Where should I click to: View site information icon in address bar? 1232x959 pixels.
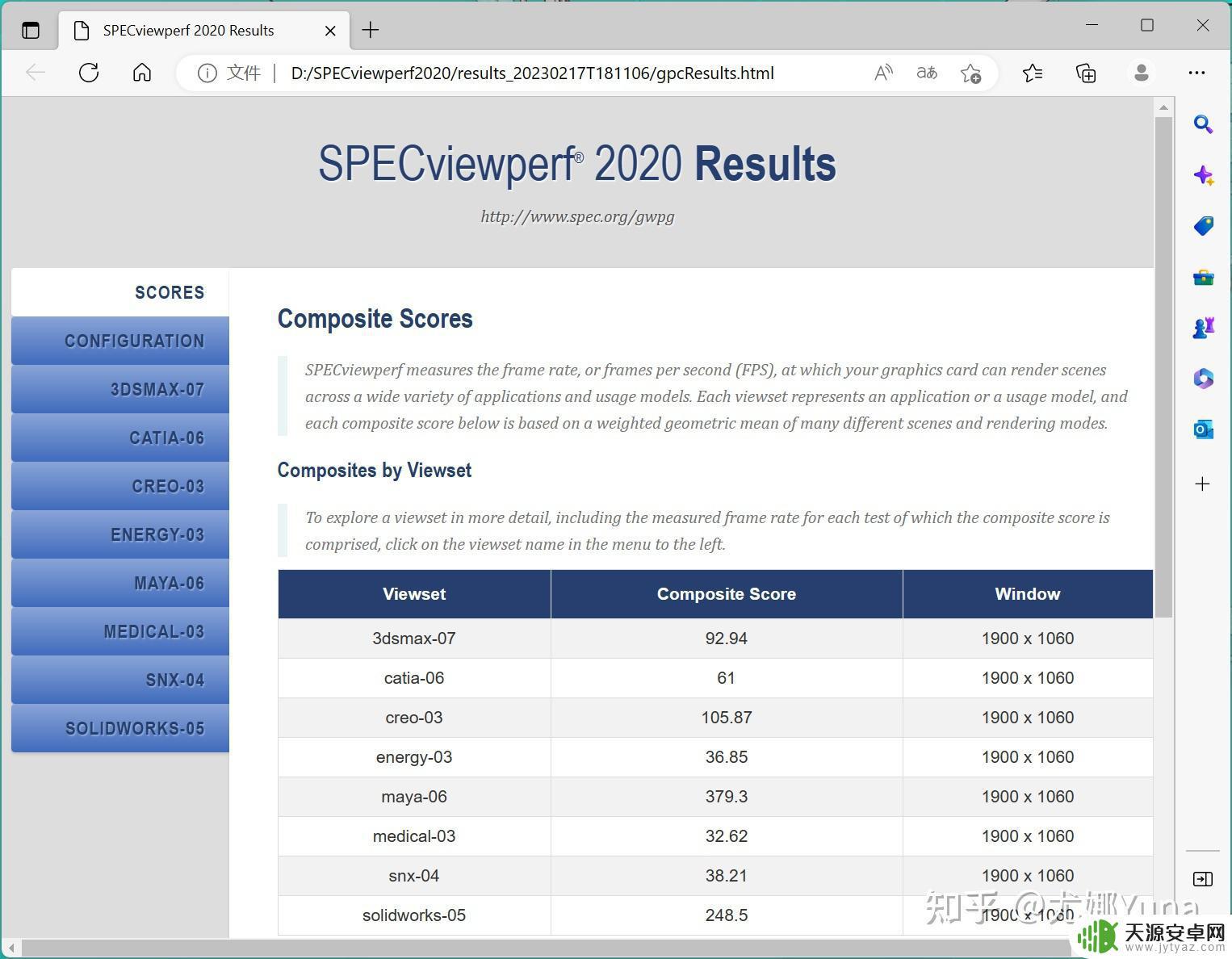[x=207, y=73]
